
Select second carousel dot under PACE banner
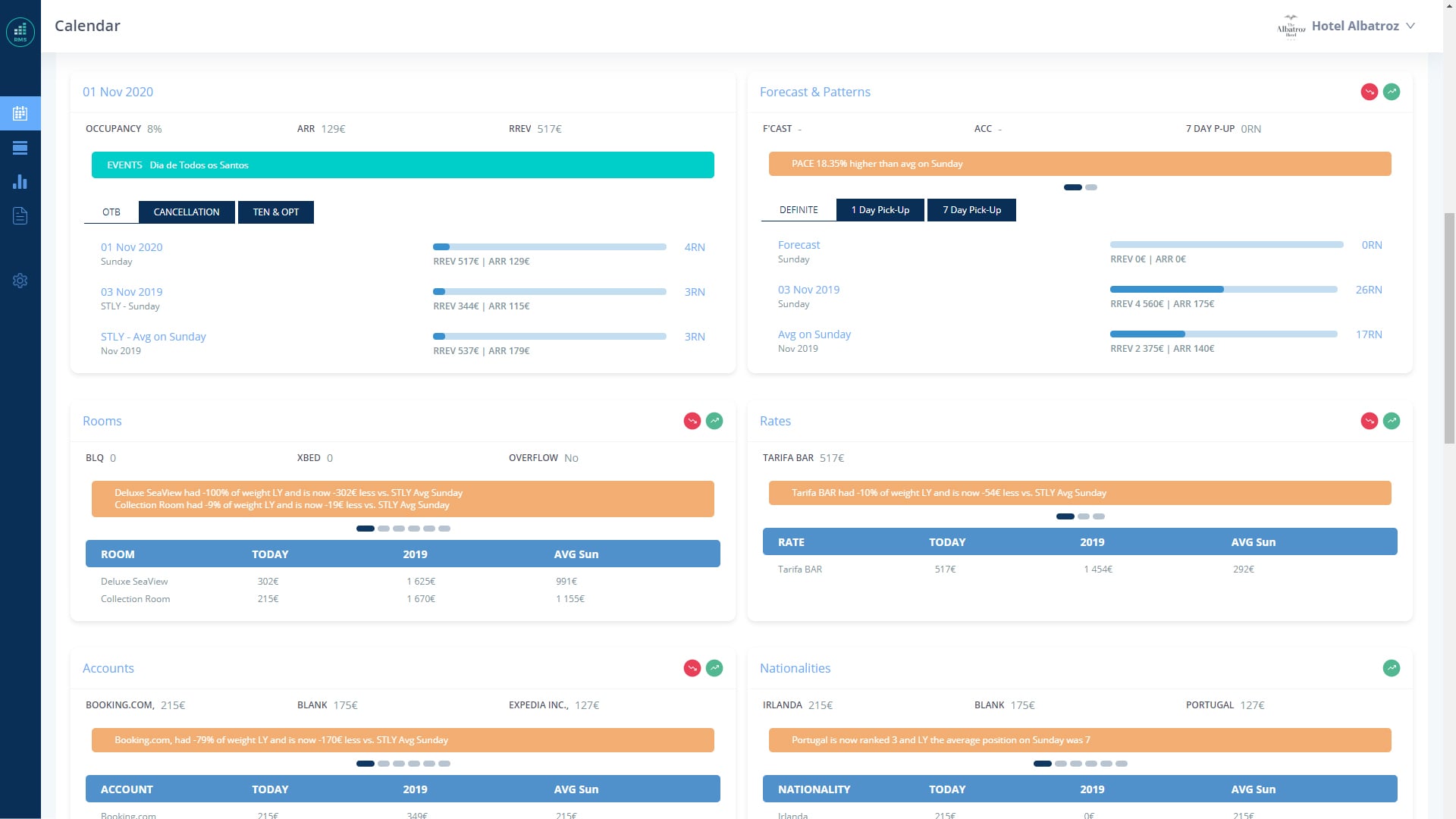point(1090,187)
